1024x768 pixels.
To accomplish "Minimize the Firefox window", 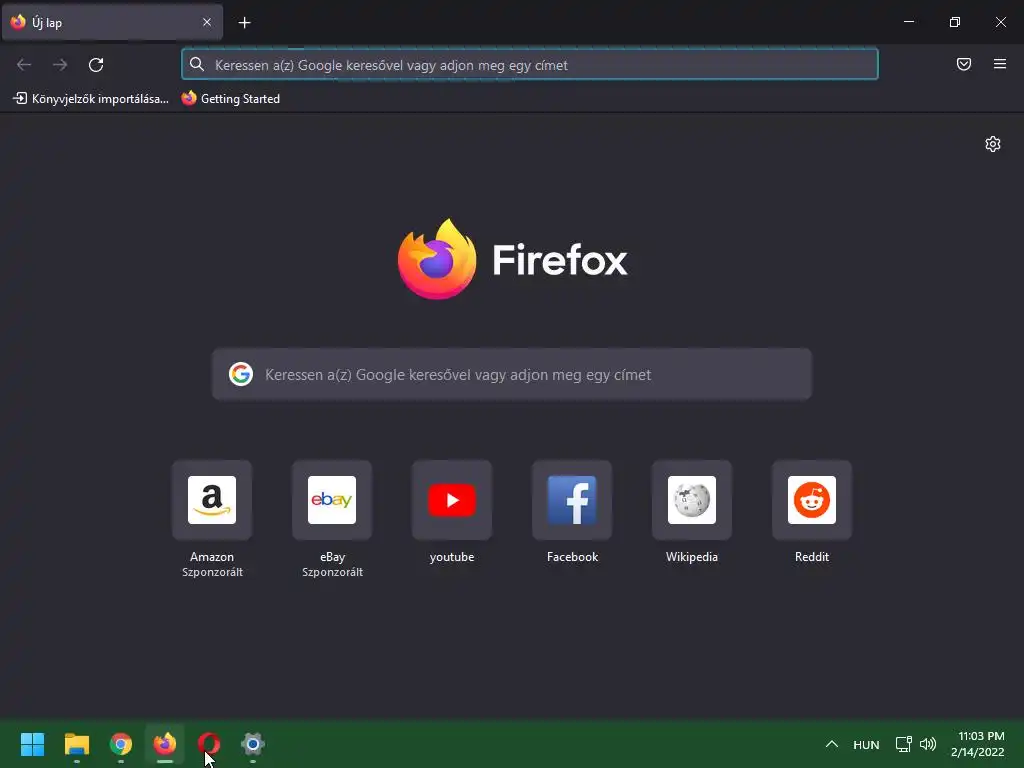I will [x=908, y=22].
